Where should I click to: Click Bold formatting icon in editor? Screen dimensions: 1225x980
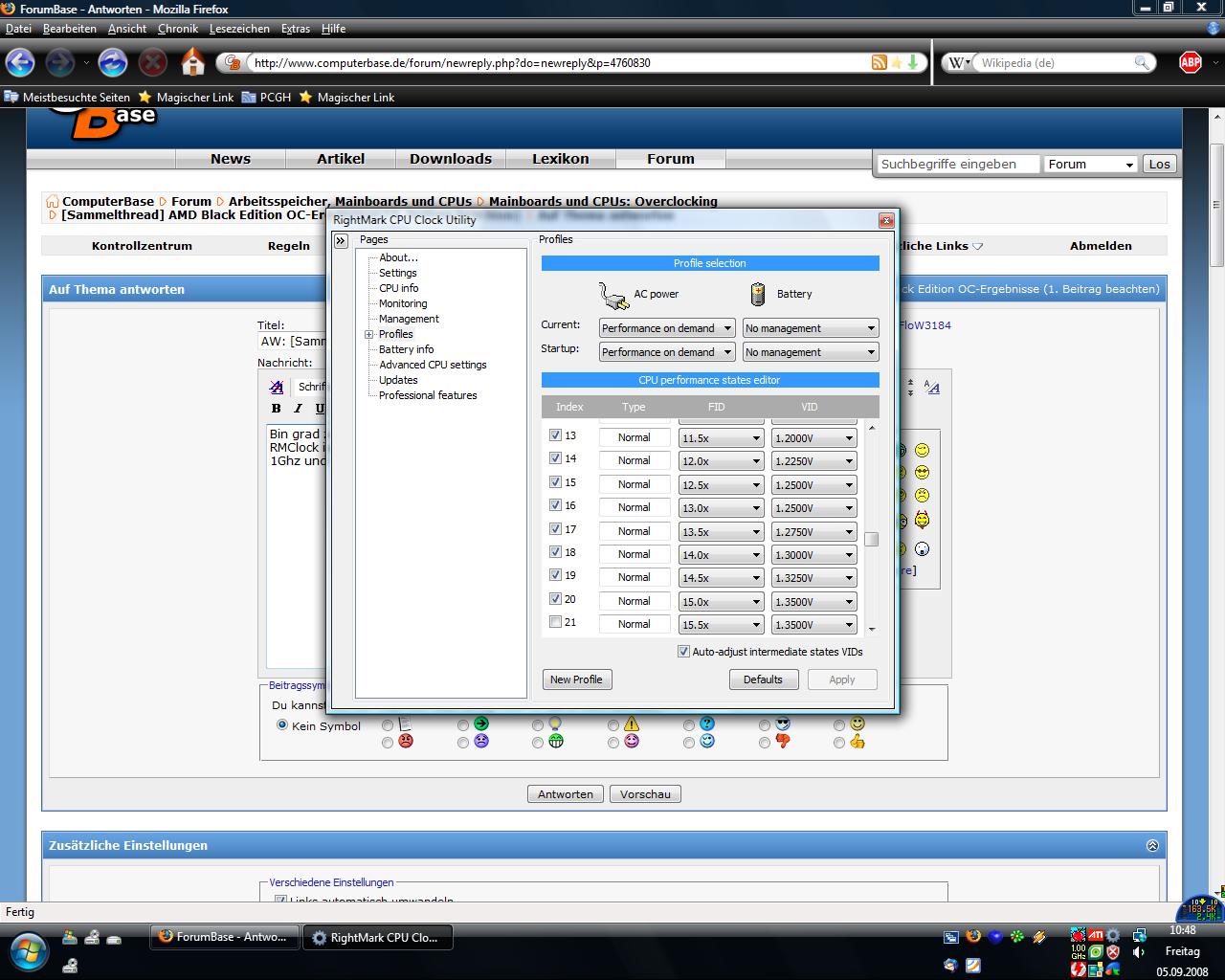pyautogui.click(x=277, y=409)
